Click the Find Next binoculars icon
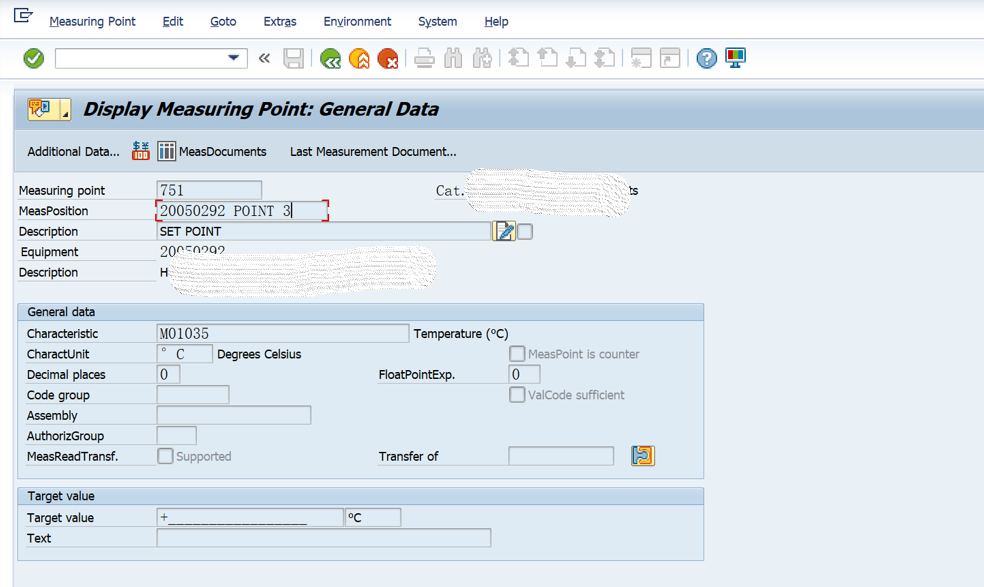The width and height of the screenshot is (984, 587). click(x=483, y=58)
